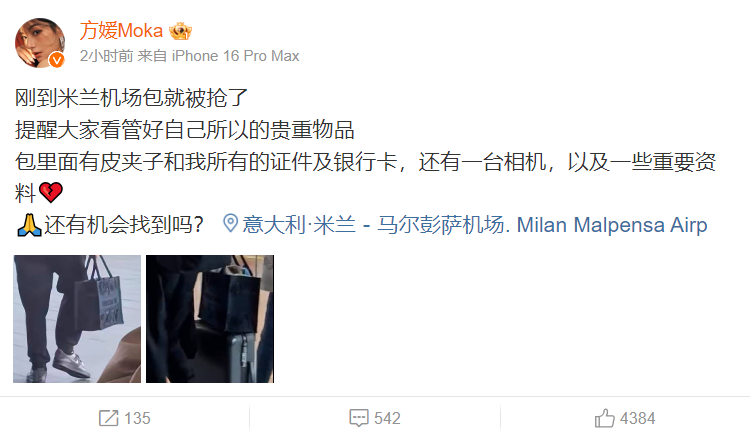
Task: Open 方媛Moka username link
Action: click(121, 31)
